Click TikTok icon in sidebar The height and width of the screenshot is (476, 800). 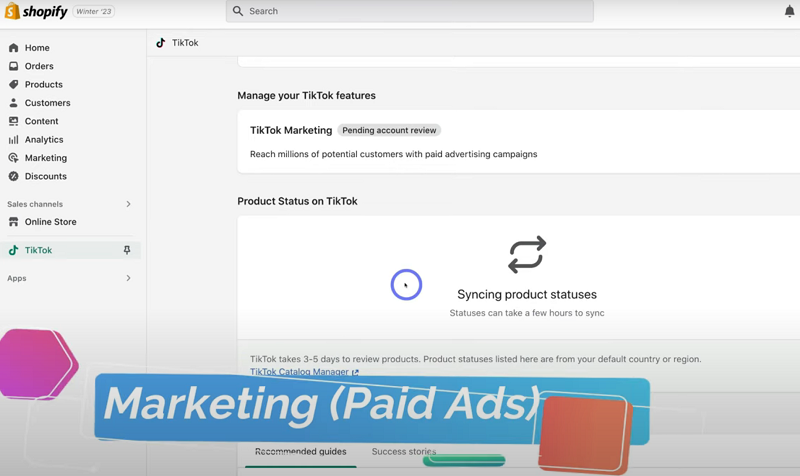14,250
